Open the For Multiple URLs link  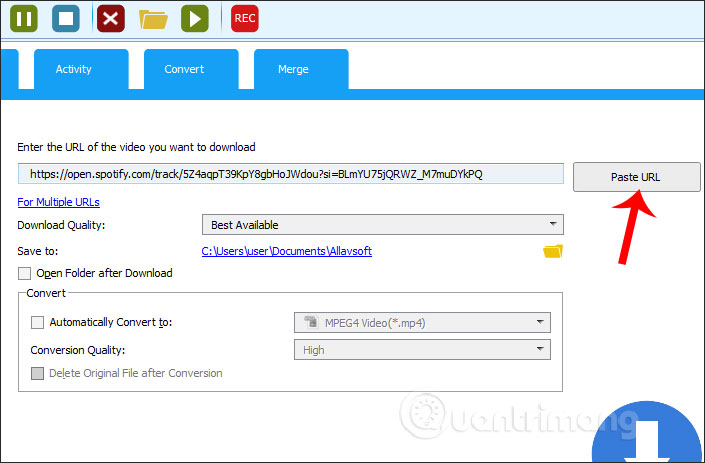[x=58, y=202]
